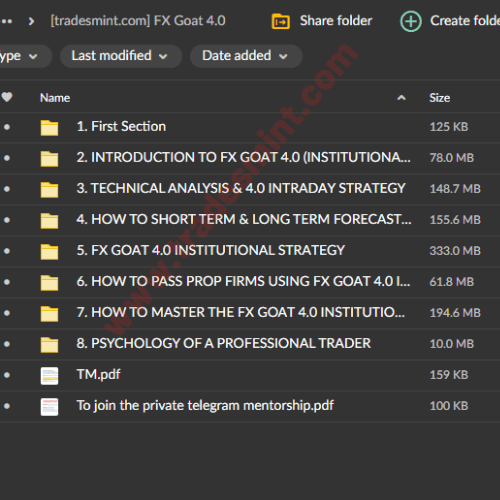This screenshot has width=500, height=500.
Task: Click the breadcrumb right chevron arrow
Action: (x=31, y=22)
